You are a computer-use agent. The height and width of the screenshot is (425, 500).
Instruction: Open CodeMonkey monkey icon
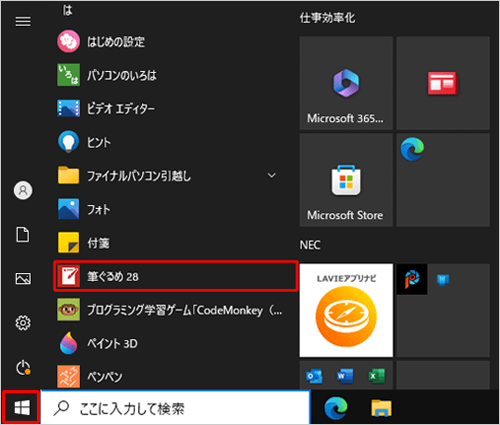tap(68, 310)
